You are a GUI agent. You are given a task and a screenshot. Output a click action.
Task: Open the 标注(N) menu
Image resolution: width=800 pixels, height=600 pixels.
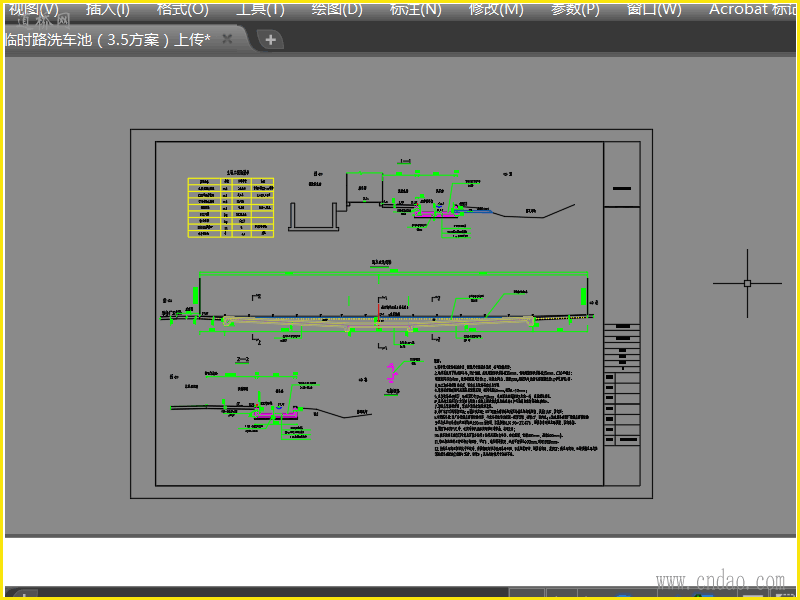[x=415, y=9]
